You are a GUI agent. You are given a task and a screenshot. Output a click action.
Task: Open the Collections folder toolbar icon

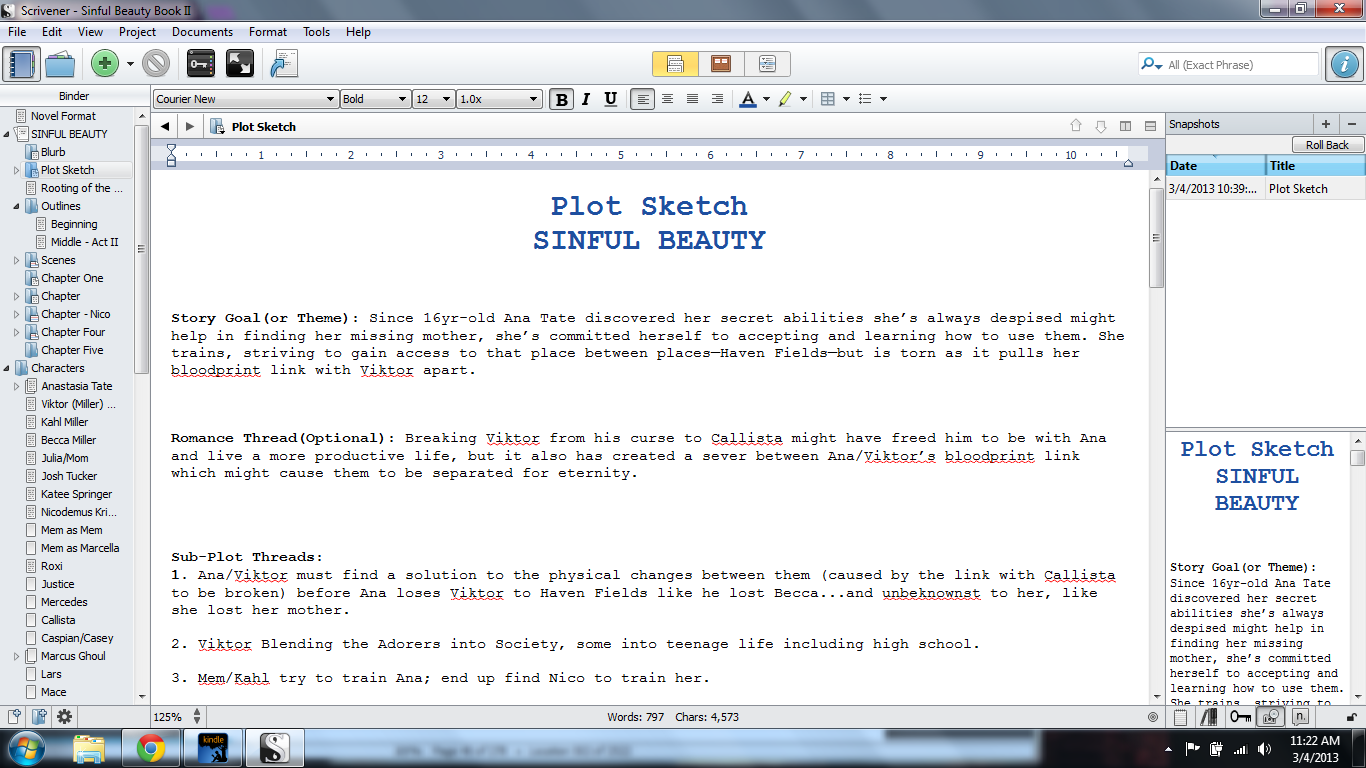(60, 64)
